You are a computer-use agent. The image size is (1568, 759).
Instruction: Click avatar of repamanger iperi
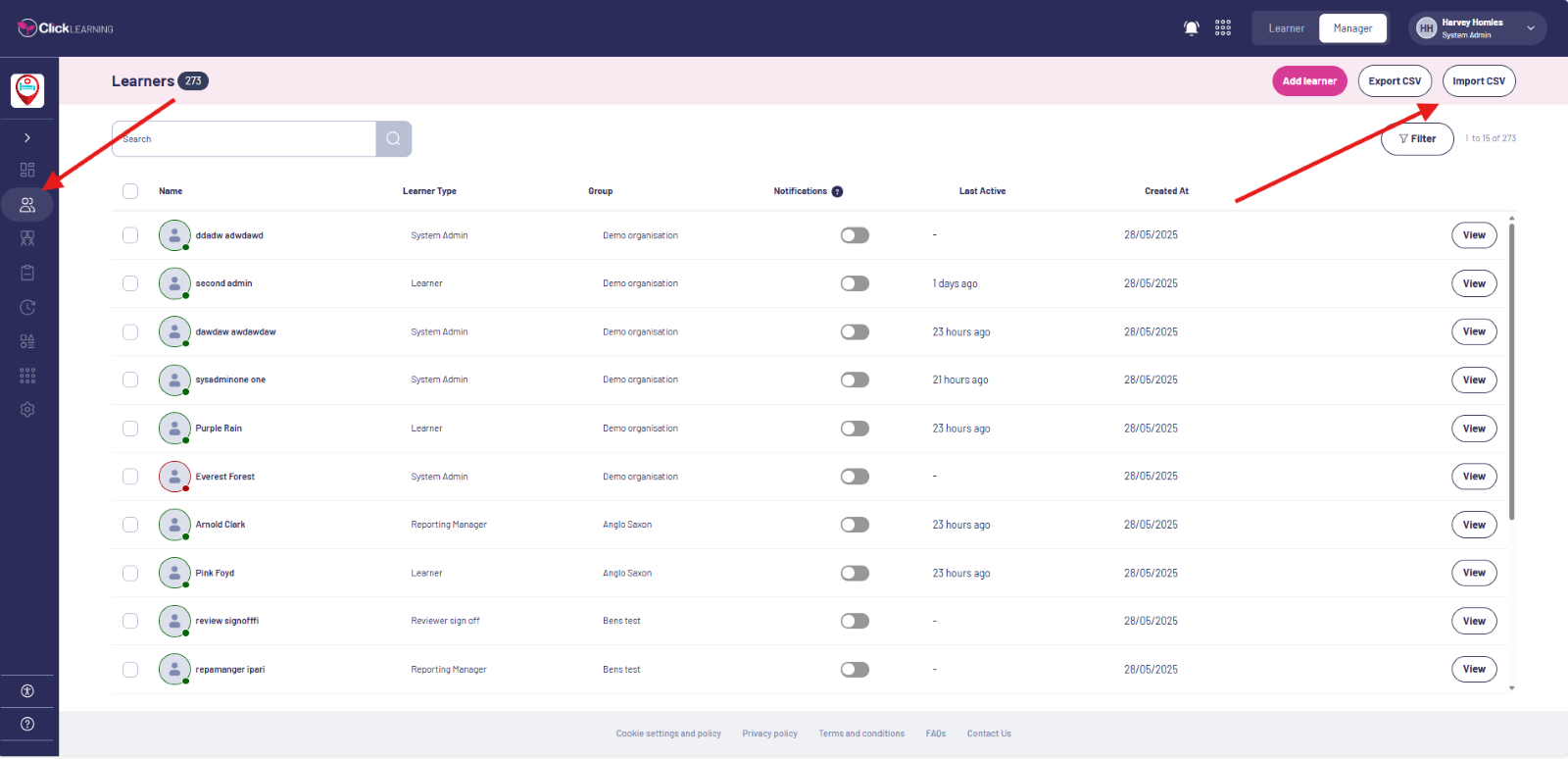point(174,670)
